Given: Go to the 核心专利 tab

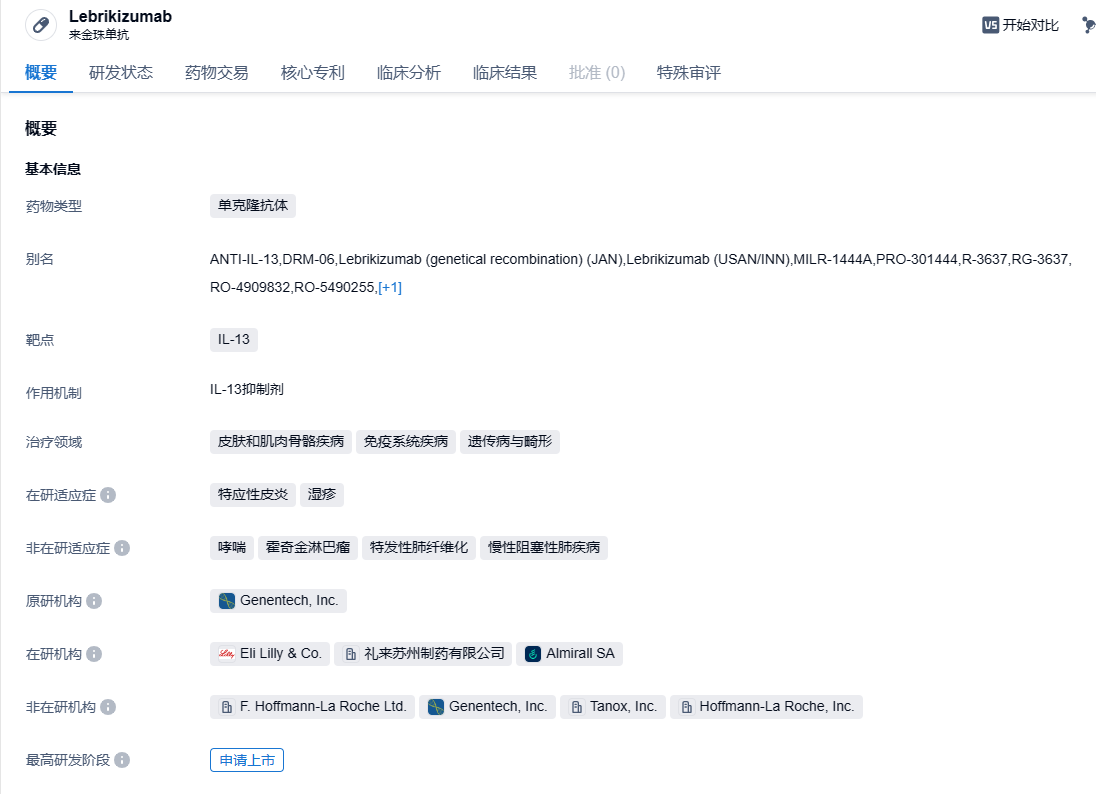Looking at the screenshot, I should coord(313,73).
